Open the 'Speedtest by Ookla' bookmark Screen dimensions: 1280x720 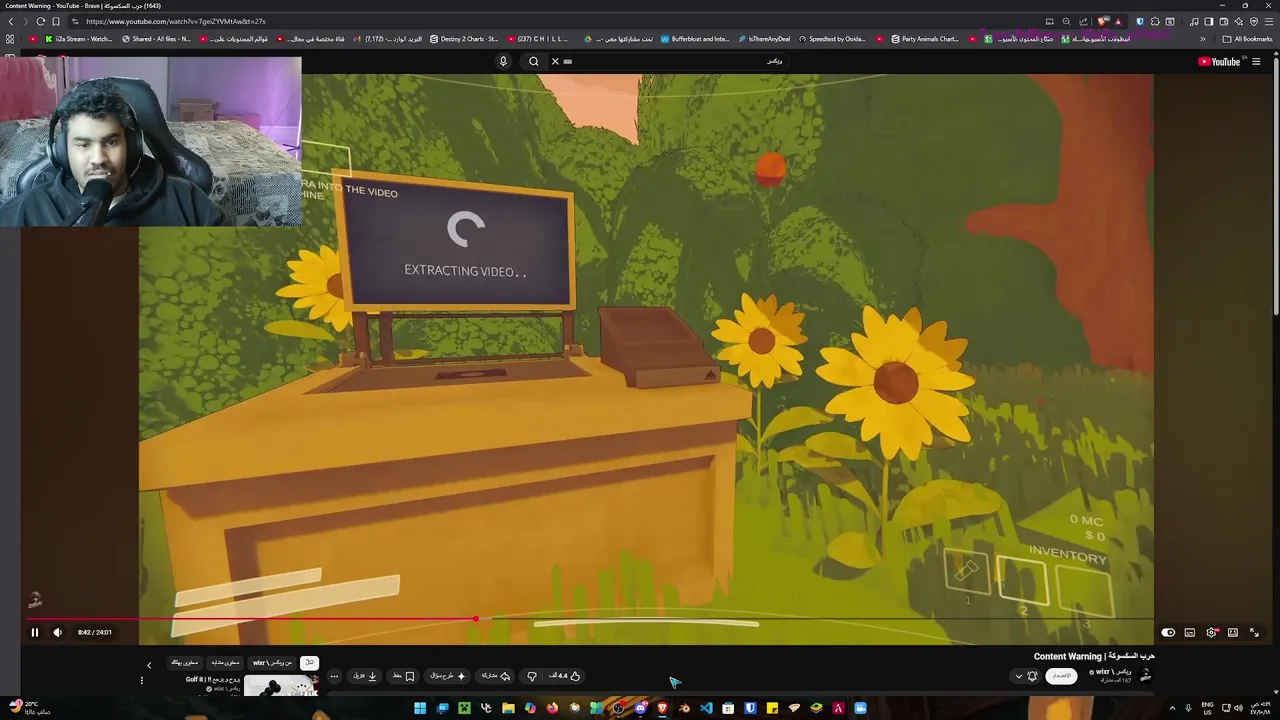(x=832, y=39)
